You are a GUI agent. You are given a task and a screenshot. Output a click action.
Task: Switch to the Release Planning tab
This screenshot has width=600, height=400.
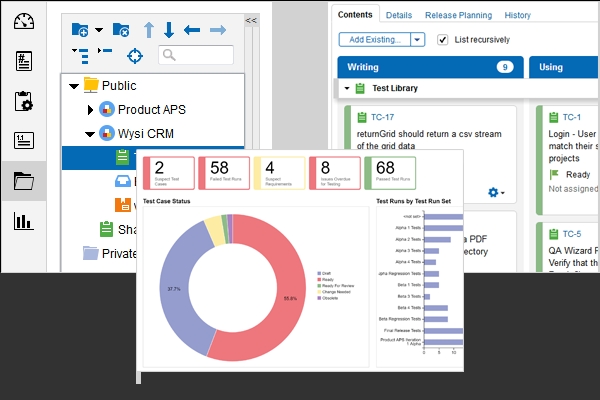point(458,15)
